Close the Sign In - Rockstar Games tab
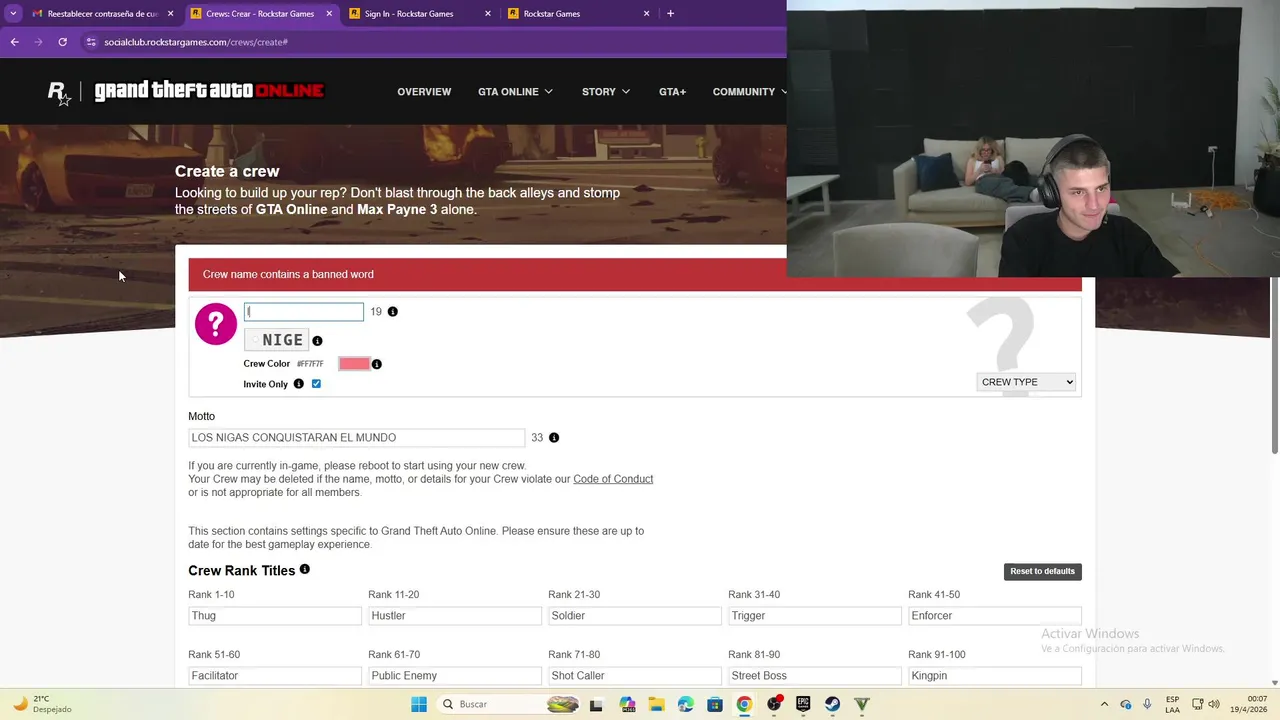Viewport: 1280px width, 720px height. [488, 14]
